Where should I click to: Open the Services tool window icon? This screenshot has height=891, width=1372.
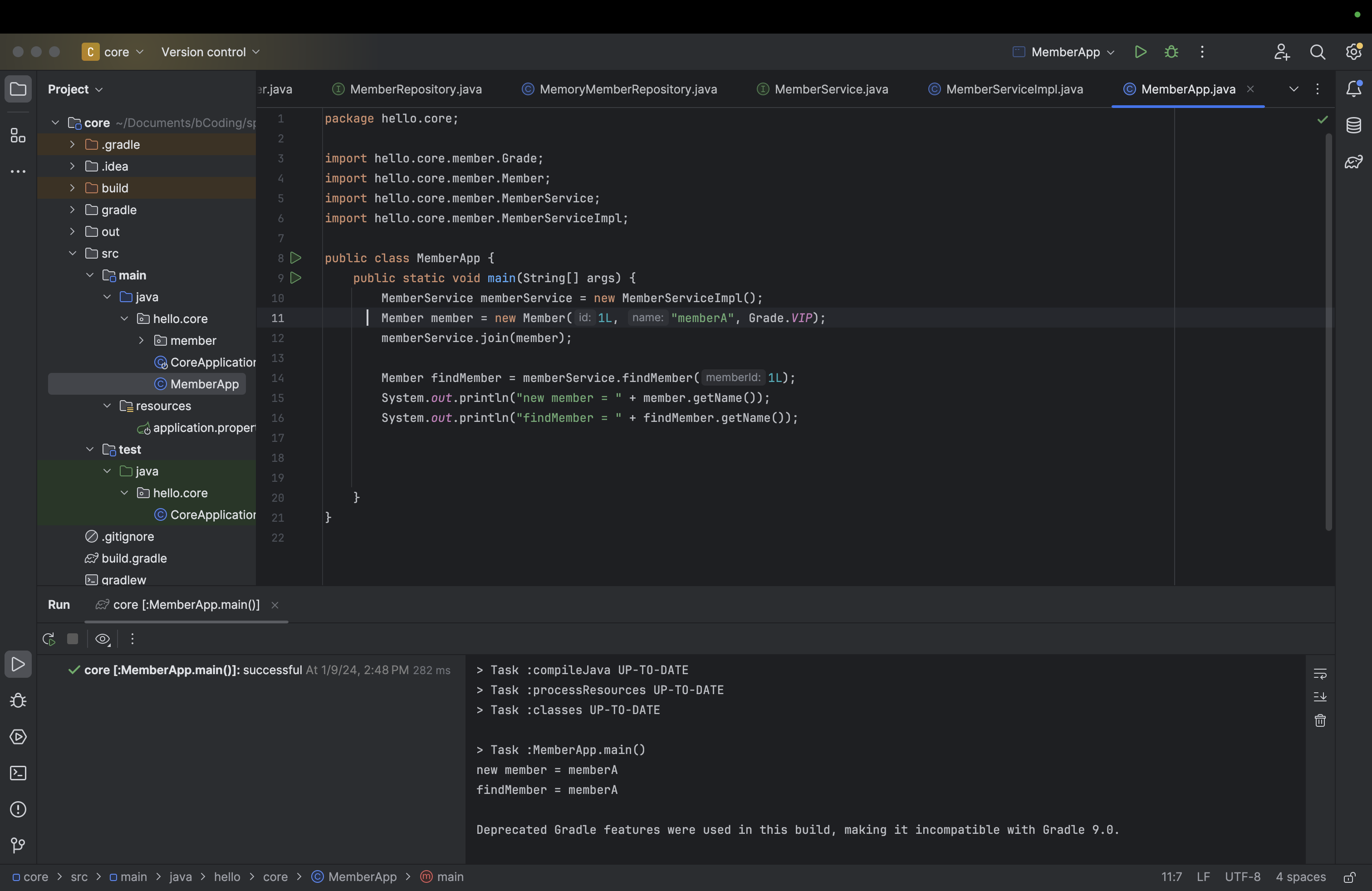point(18,737)
